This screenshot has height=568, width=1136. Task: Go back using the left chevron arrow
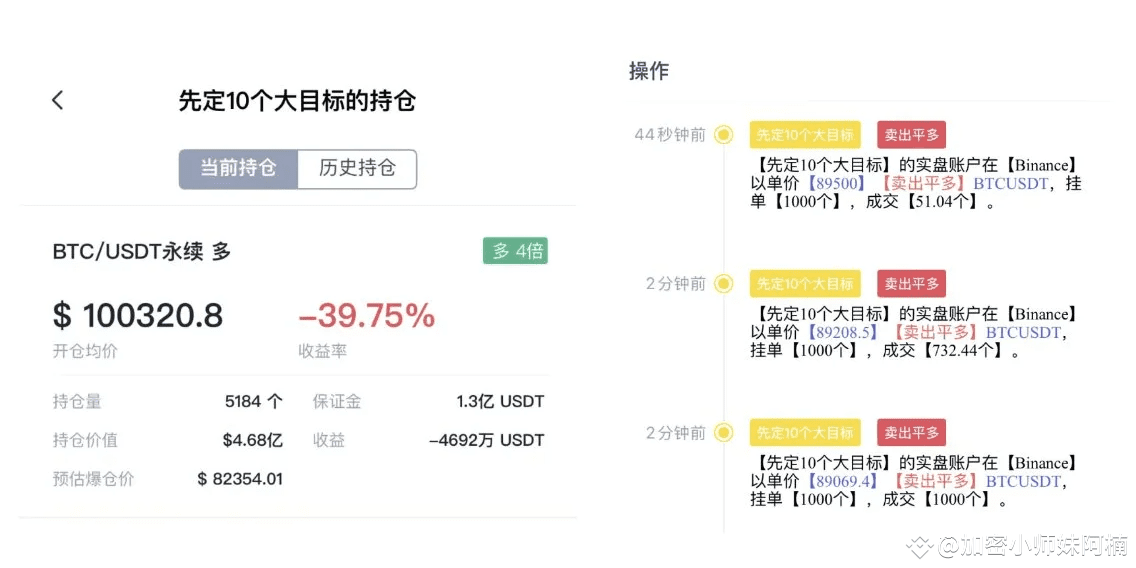coord(58,100)
